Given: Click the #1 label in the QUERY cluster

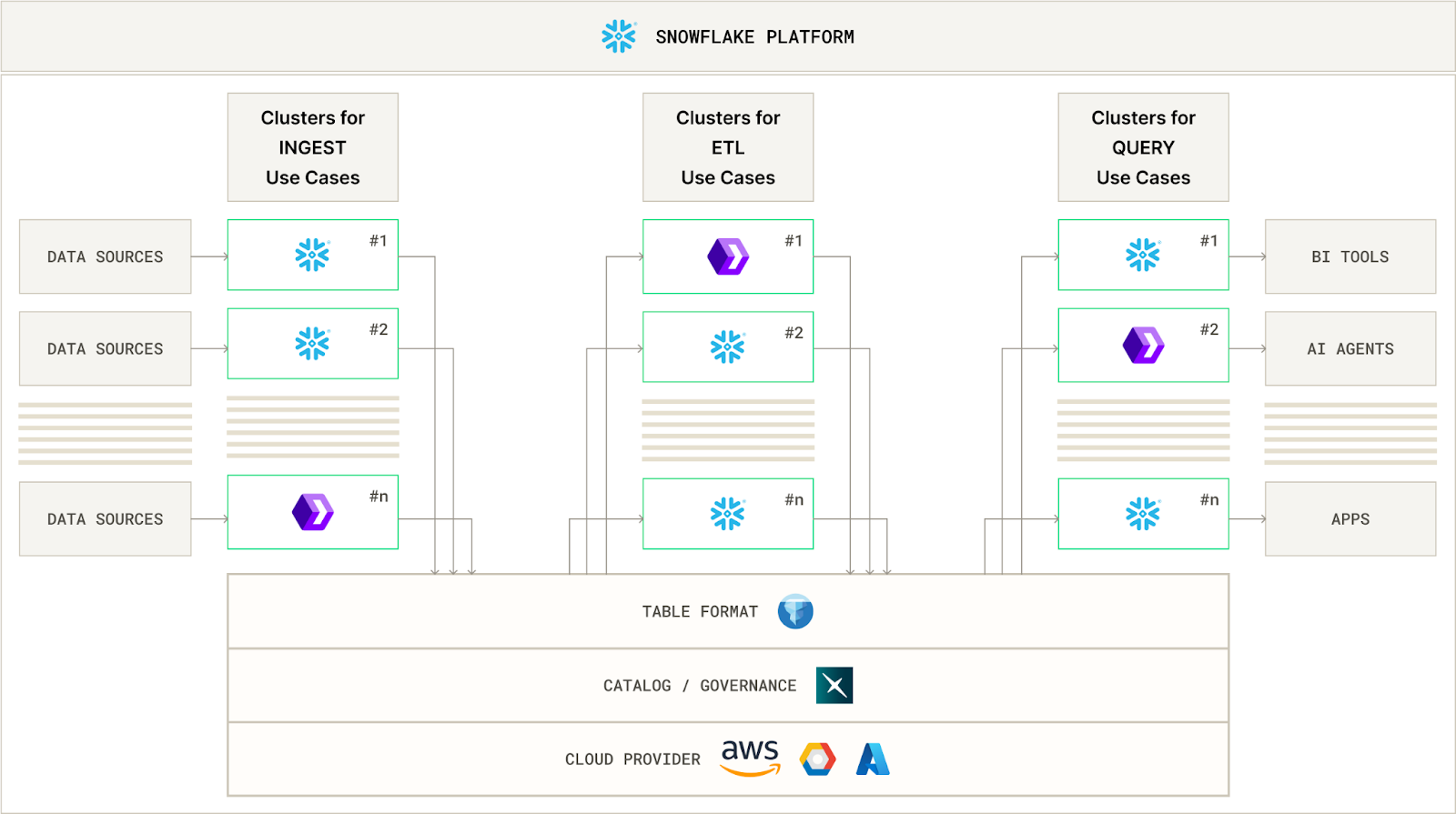Looking at the screenshot, I should click(1209, 240).
